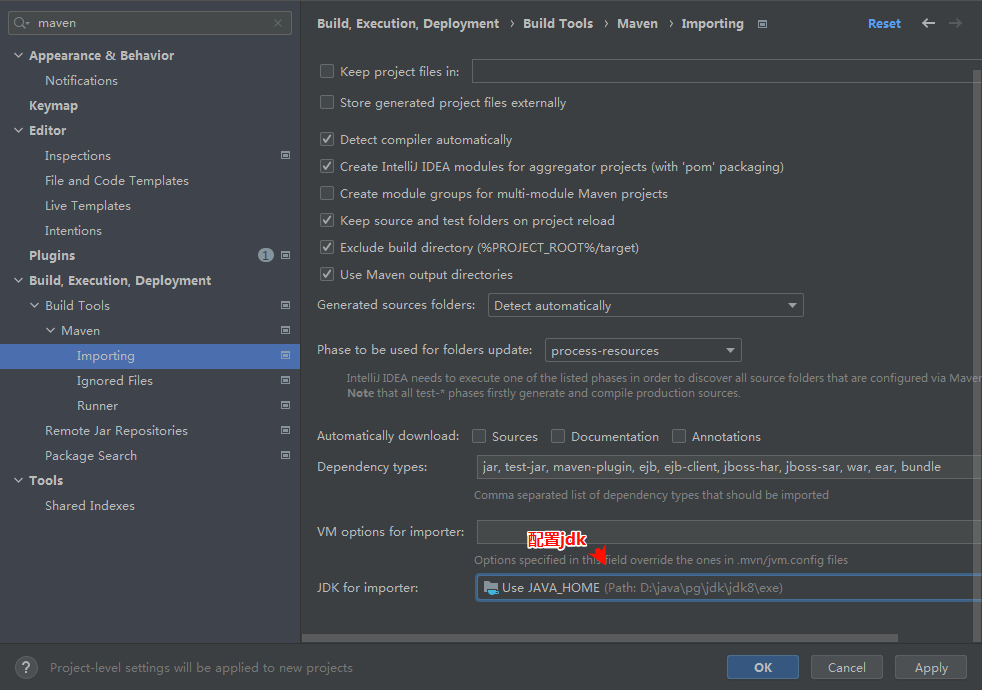Click project-level icon beside Ignored Files
Screen dimensions: 982x690
(286, 381)
